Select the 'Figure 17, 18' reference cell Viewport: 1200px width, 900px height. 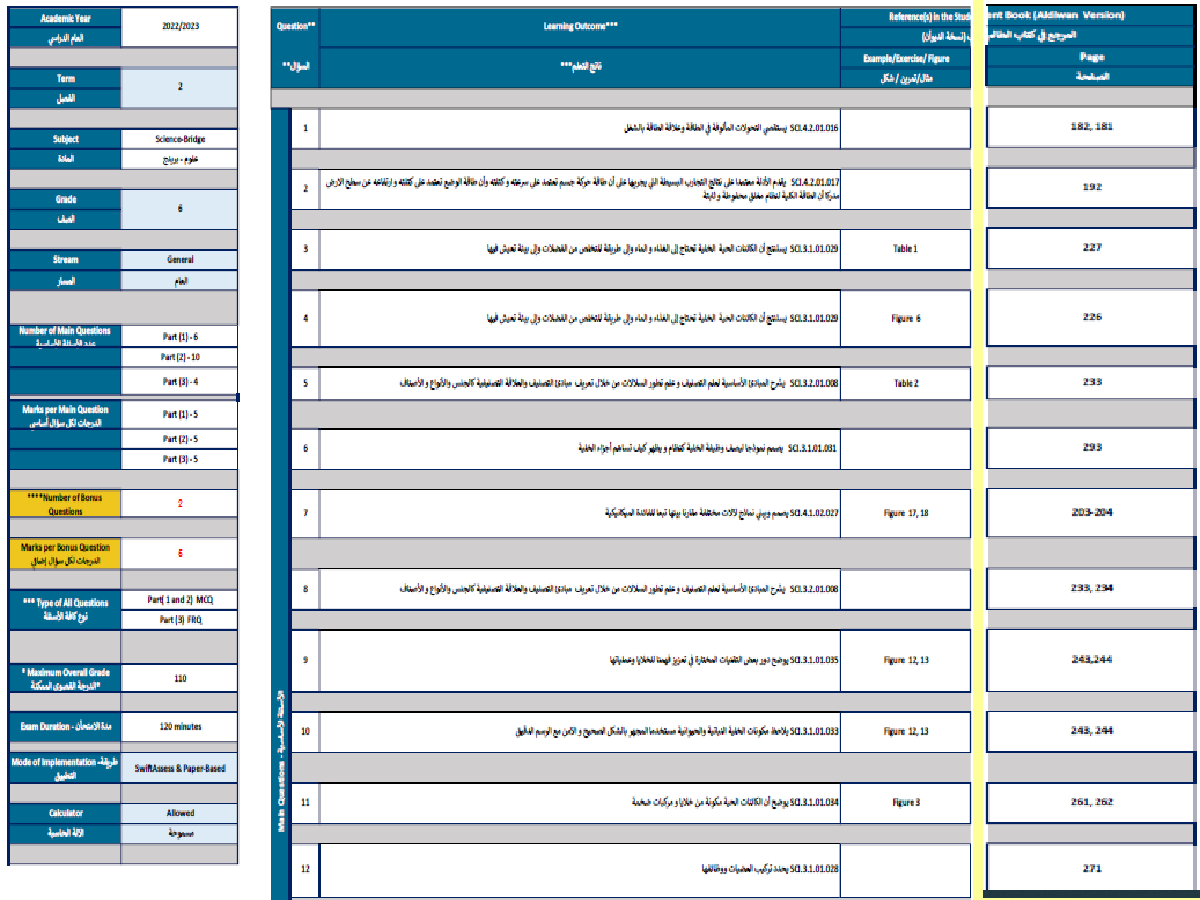(x=905, y=512)
